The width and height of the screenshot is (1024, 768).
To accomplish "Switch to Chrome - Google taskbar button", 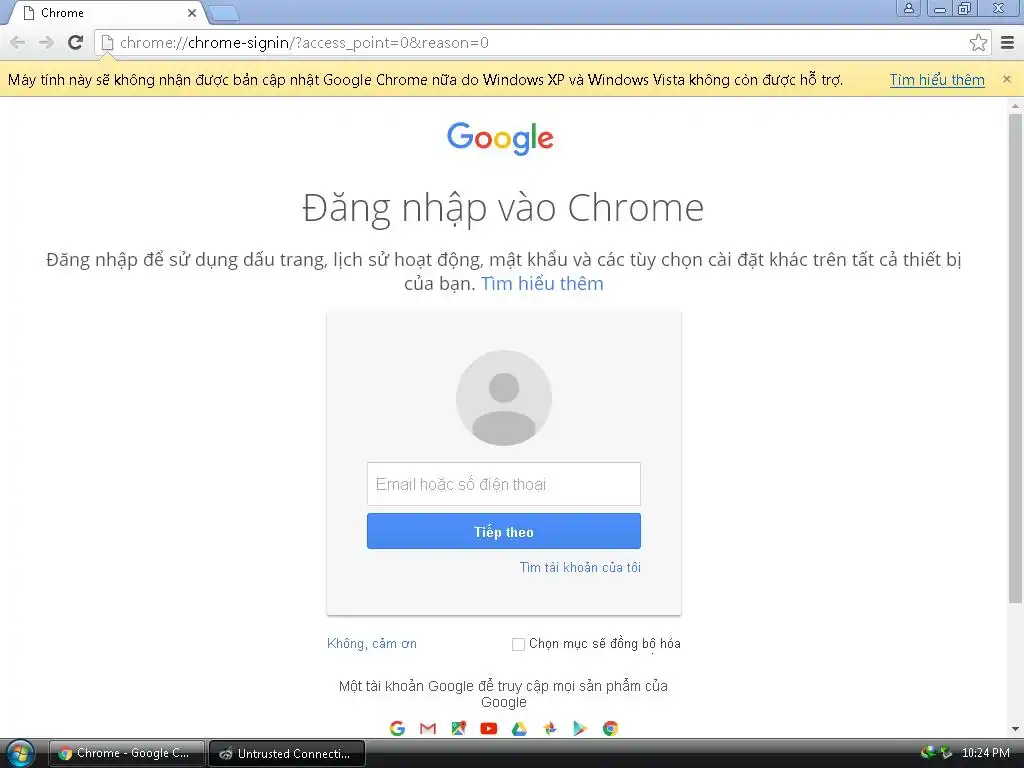I will tap(127, 754).
